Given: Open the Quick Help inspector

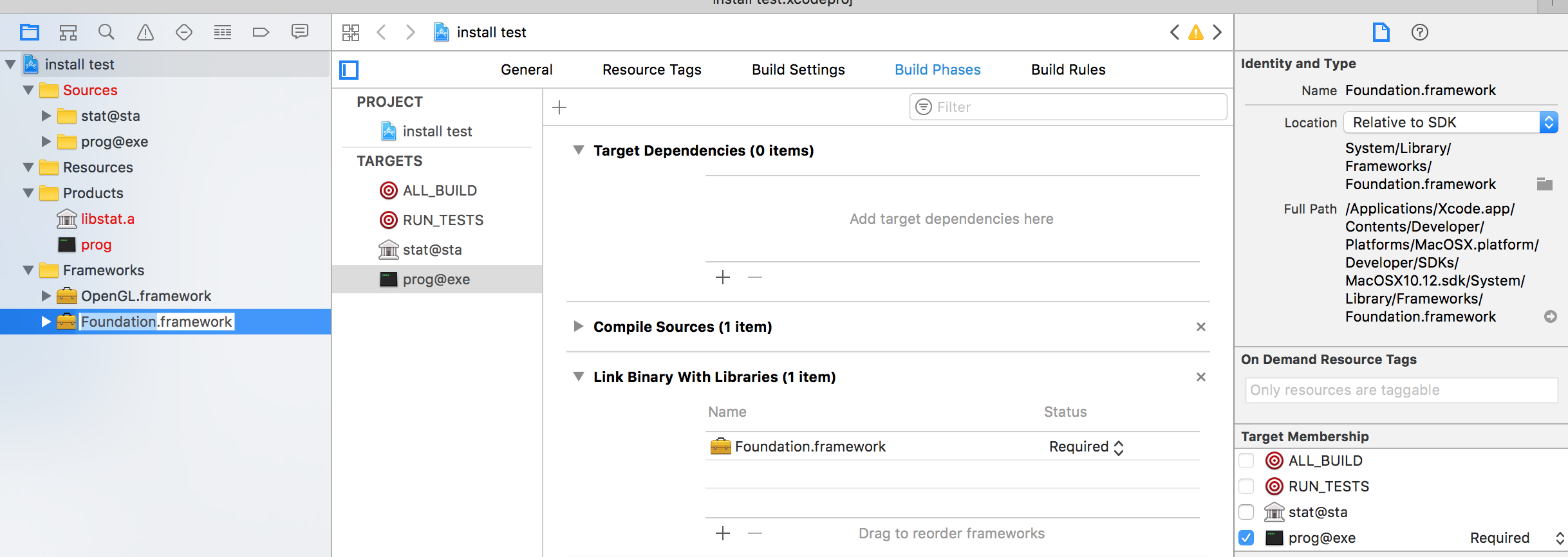Looking at the screenshot, I should point(1419,32).
